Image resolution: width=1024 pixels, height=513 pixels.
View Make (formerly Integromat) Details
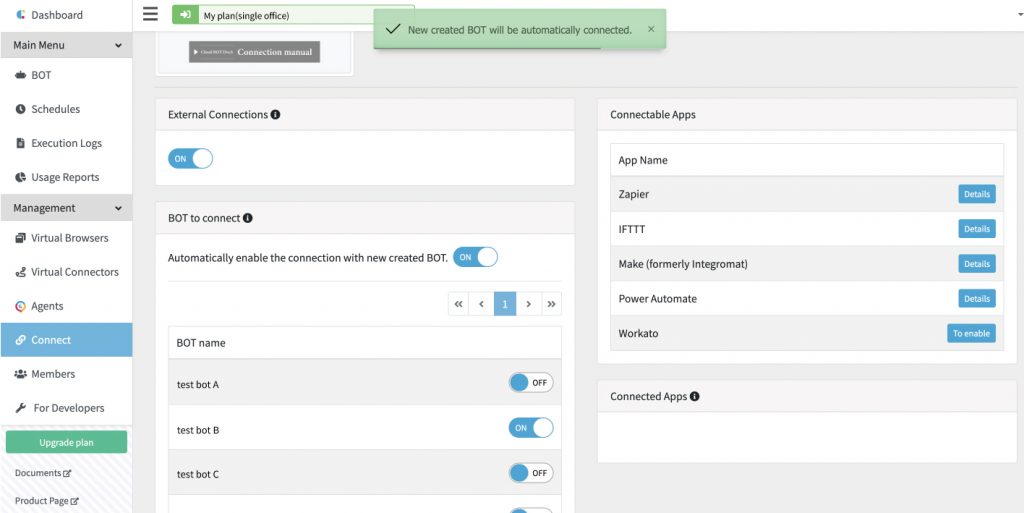[x=977, y=264]
